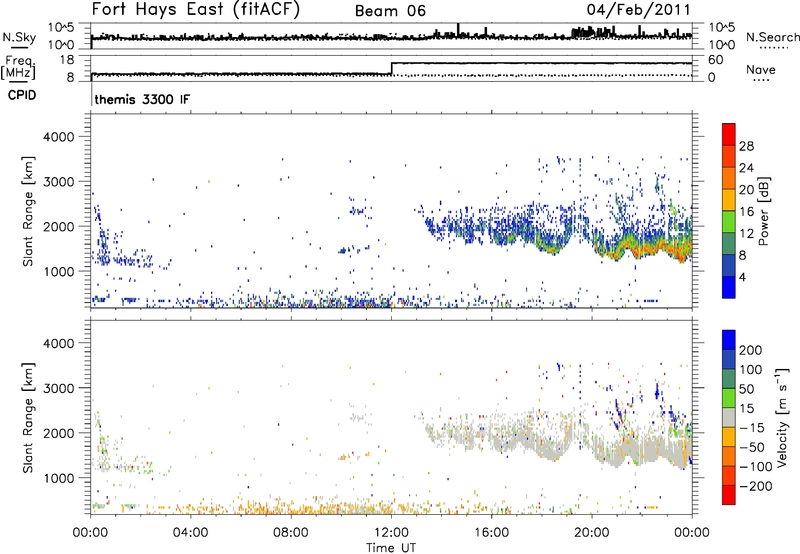This screenshot has height=554, width=800.
Task: Click the '18' tick on frequency axis
Action: click(x=67, y=60)
